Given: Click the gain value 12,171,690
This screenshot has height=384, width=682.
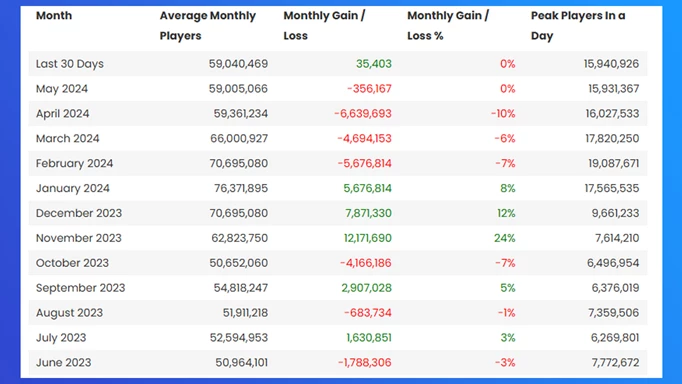Looking at the screenshot, I should coord(368,238).
